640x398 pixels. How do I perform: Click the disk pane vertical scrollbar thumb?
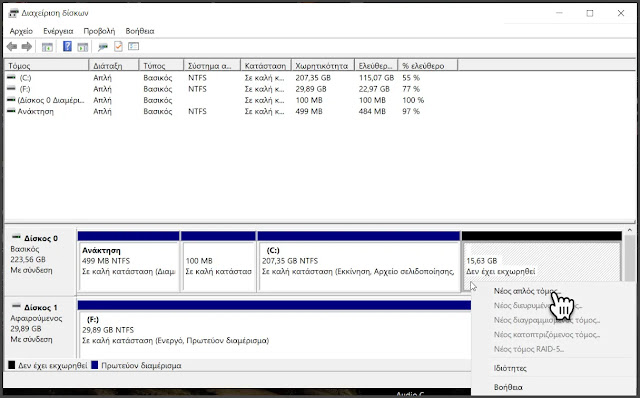point(630,258)
